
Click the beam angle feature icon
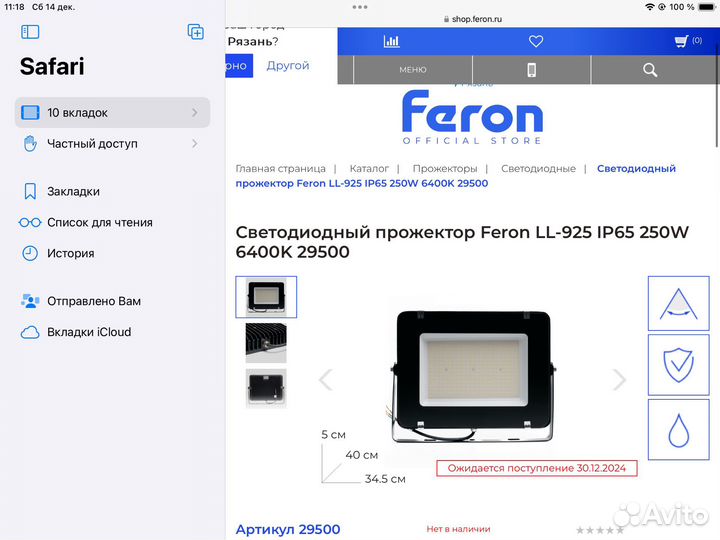[678, 303]
